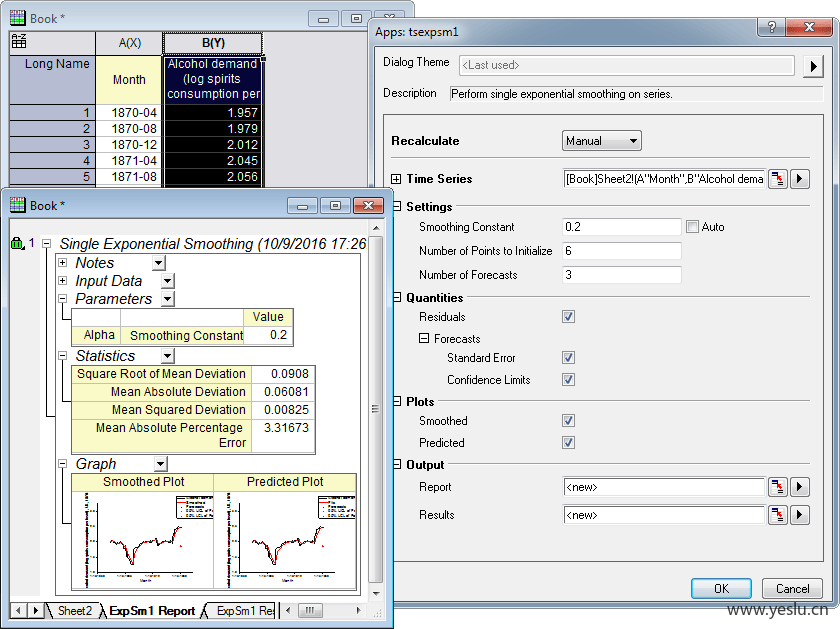Open the Time Series flyout arrow button

coord(800,178)
